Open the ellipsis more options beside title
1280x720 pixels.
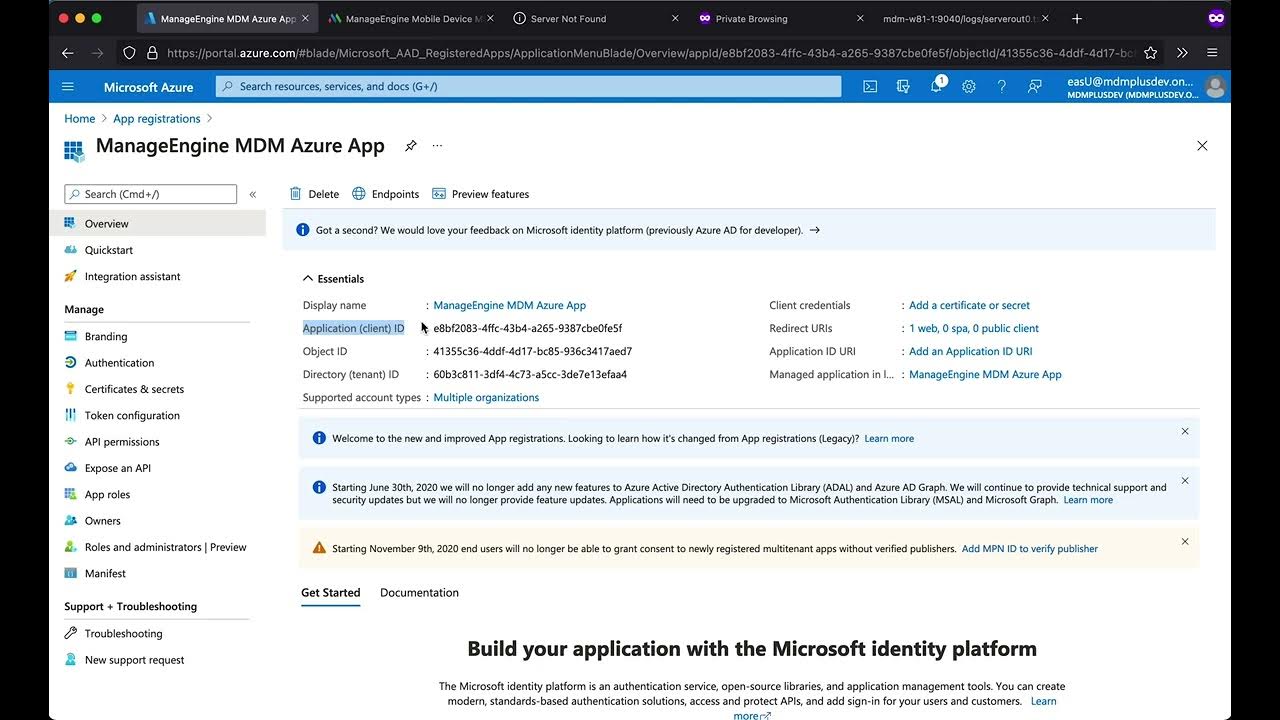tap(437, 146)
